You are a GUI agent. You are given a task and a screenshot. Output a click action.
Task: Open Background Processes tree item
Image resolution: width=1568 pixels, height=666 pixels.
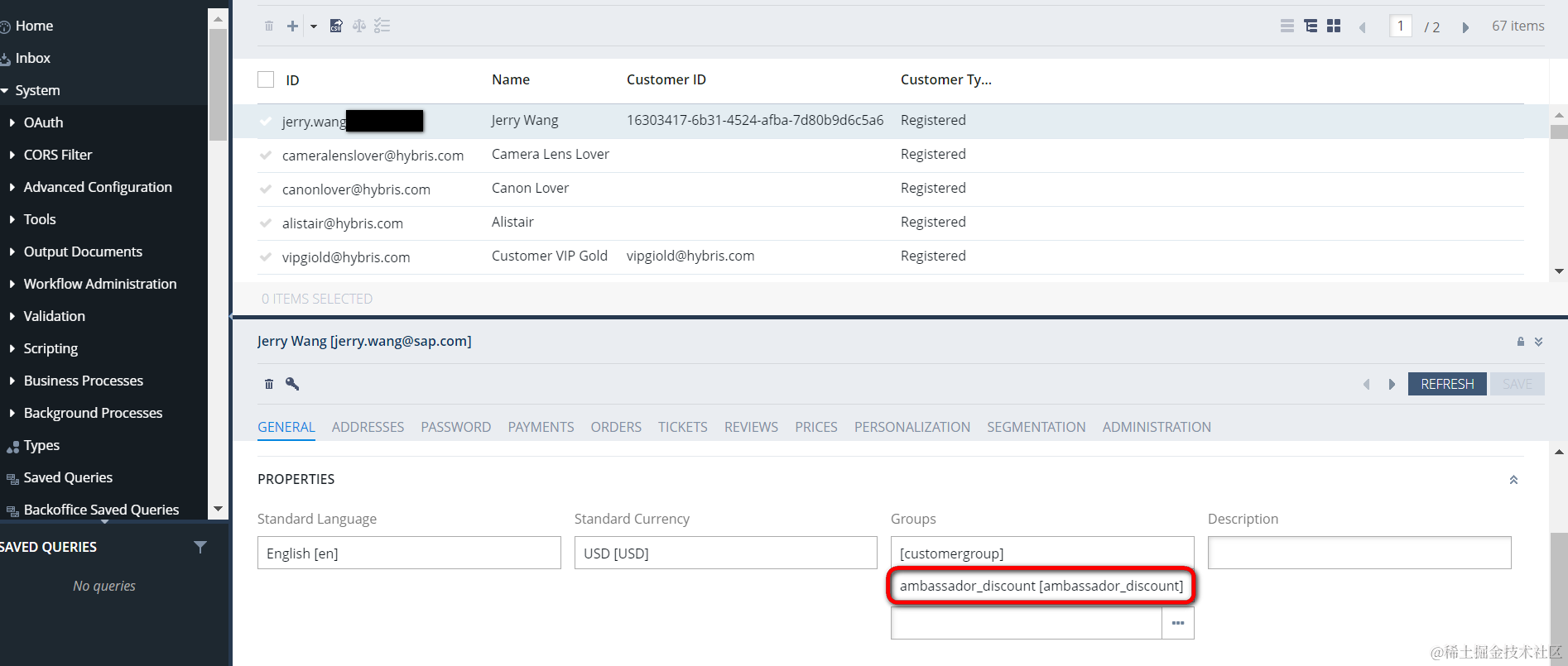(x=93, y=413)
